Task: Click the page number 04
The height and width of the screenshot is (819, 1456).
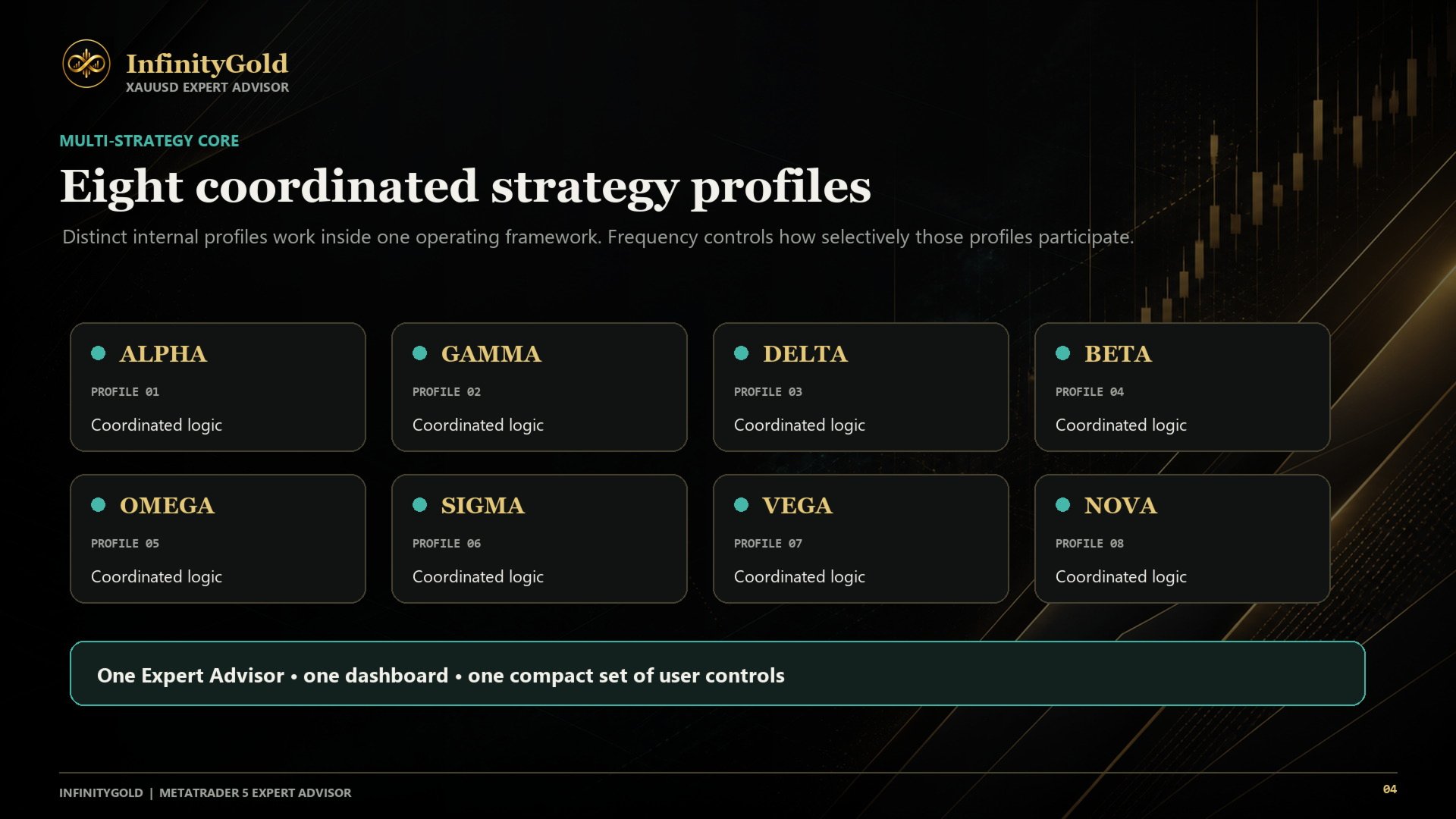Action: click(x=1389, y=789)
